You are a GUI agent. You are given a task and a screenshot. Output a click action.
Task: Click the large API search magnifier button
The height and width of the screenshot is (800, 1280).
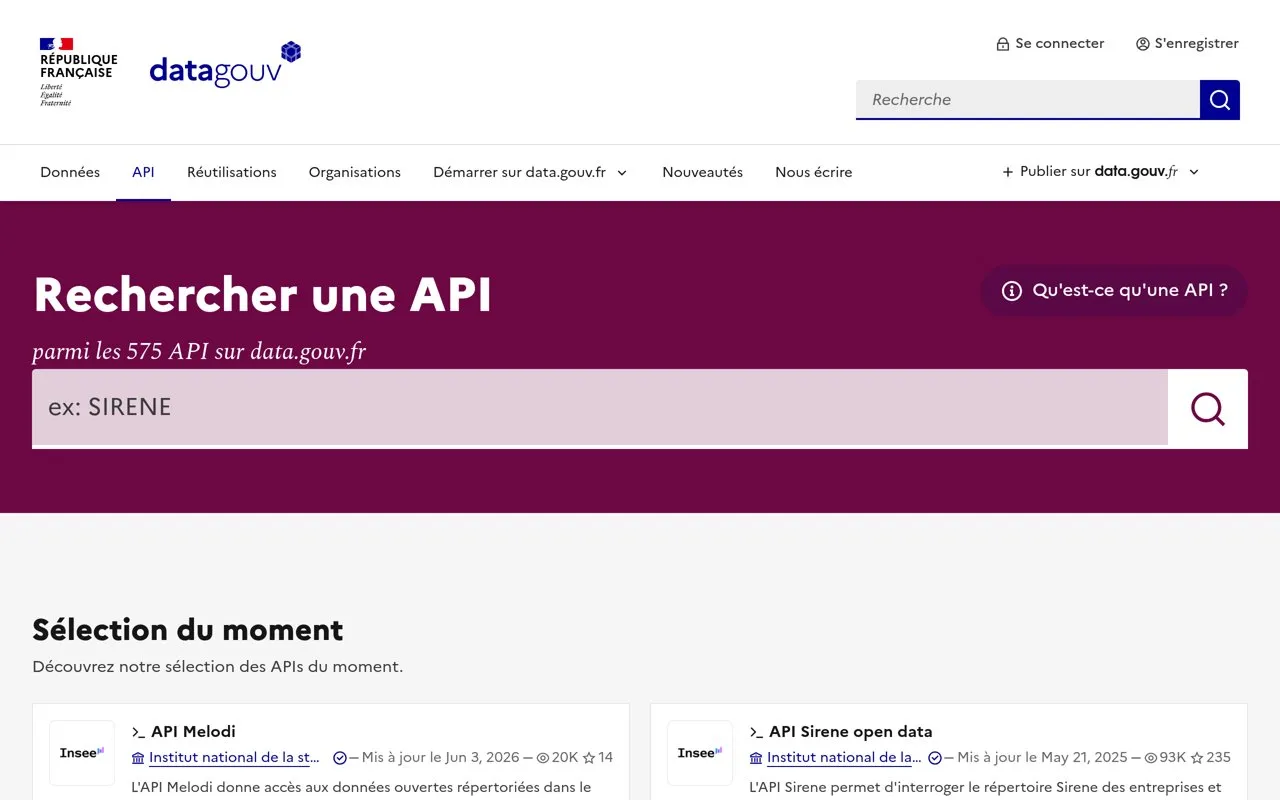click(x=1208, y=408)
